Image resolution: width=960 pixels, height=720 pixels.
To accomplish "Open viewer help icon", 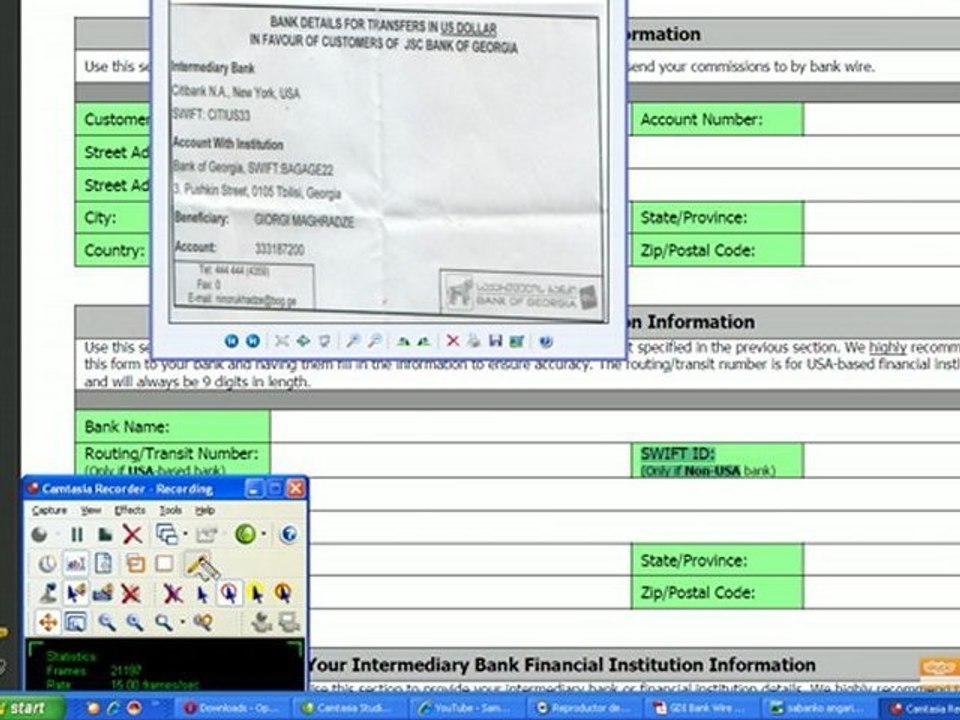I will 546,341.
